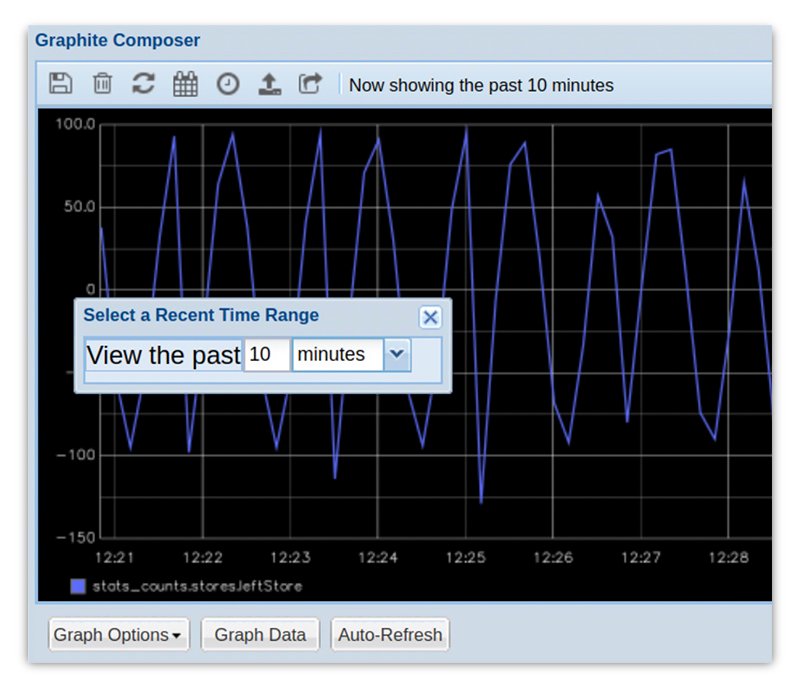Save the current graph
800x688 pixels.
tap(60, 84)
